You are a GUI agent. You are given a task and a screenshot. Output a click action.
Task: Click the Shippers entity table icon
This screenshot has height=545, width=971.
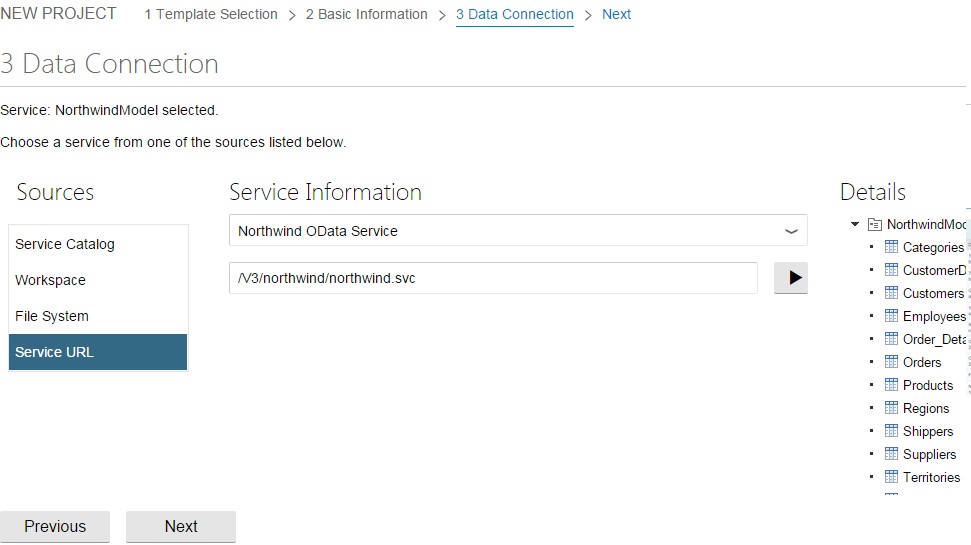892,431
